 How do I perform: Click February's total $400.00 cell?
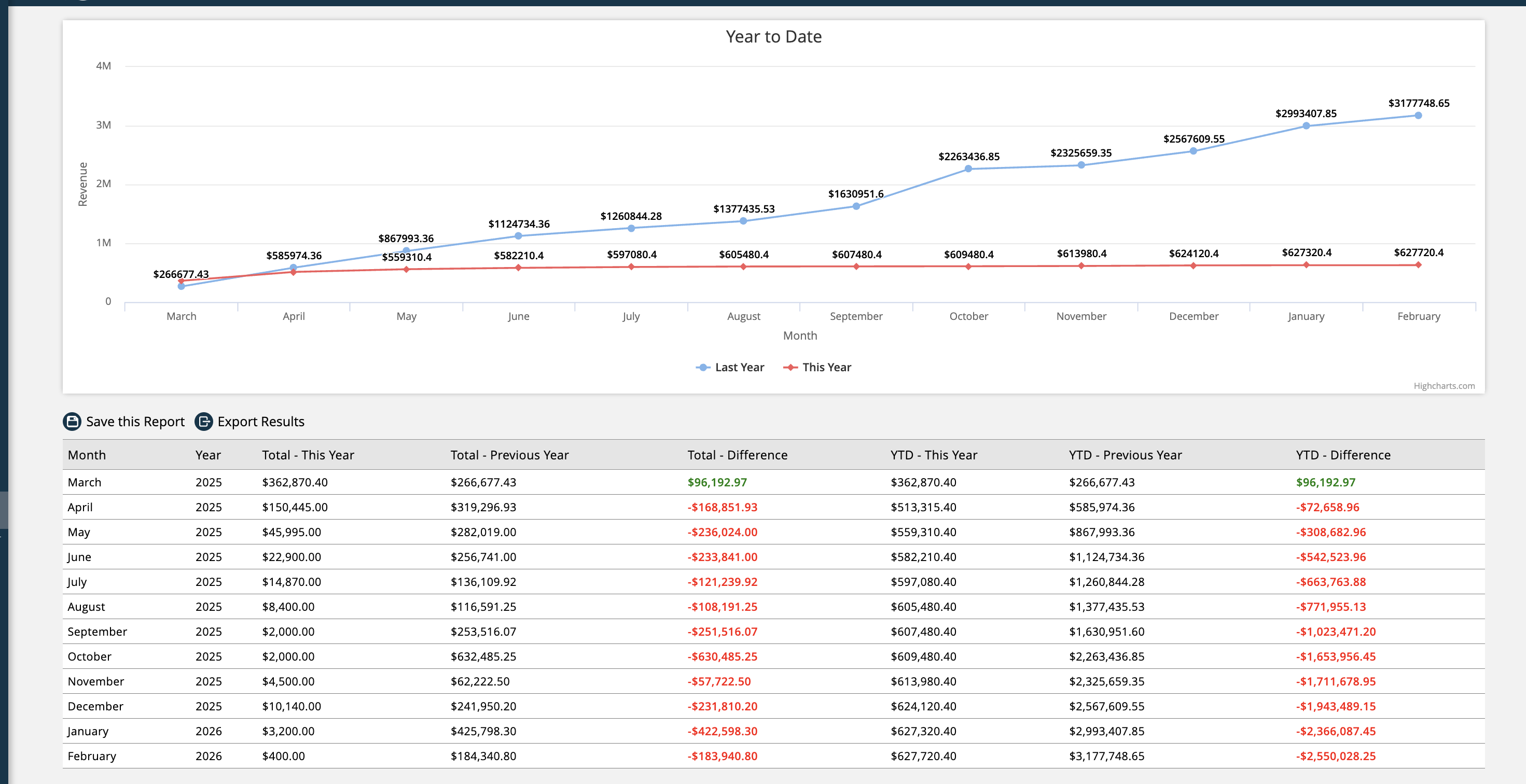pyautogui.click(x=283, y=755)
